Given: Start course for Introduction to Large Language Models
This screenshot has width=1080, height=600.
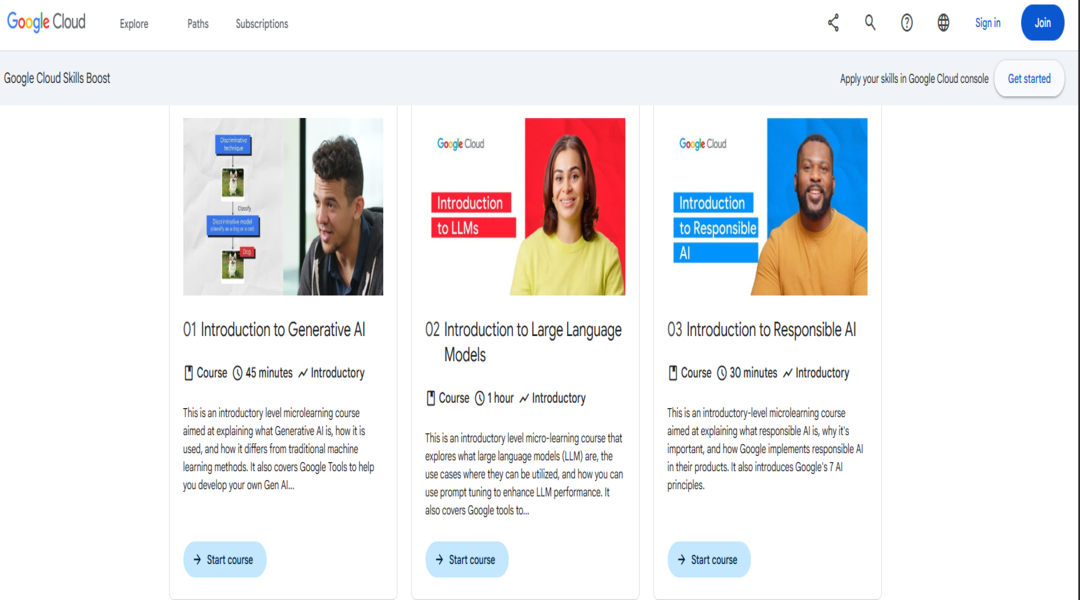Looking at the screenshot, I should [x=466, y=559].
